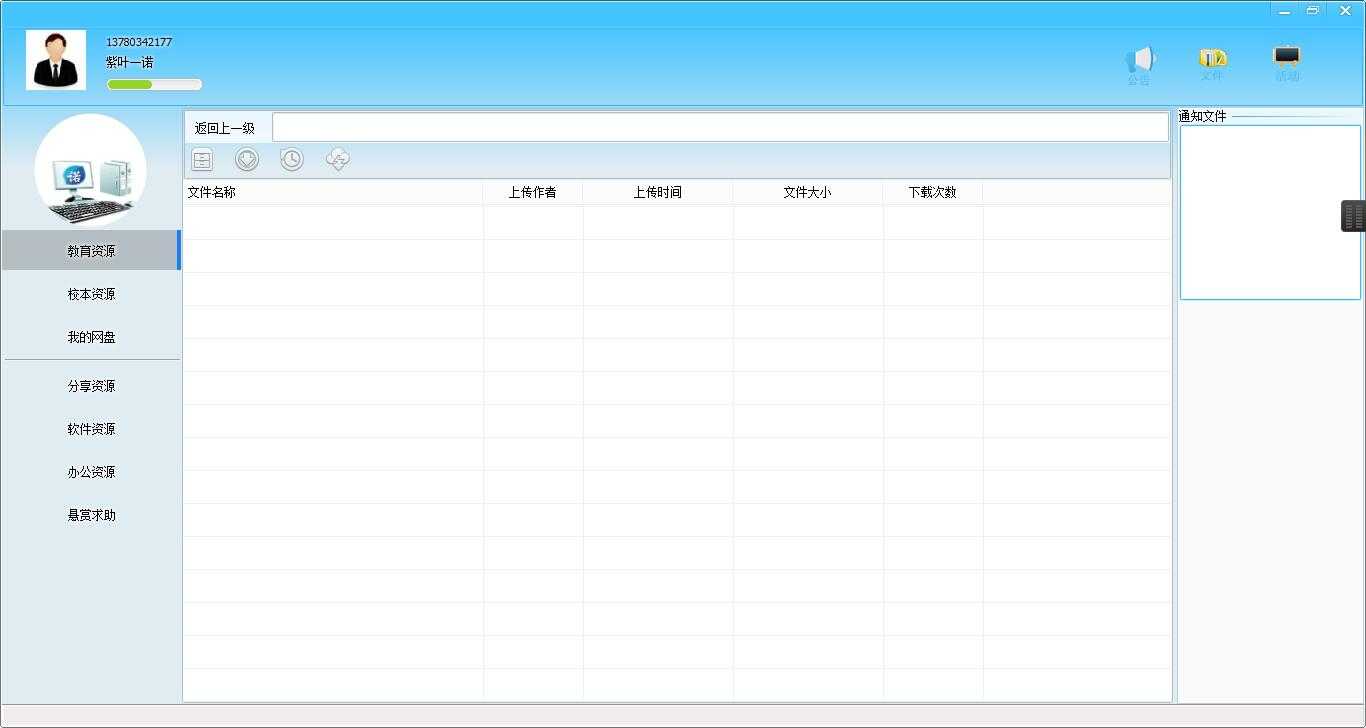Click the 返回上一级 button
The image size is (1366, 728).
(x=225, y=128)
